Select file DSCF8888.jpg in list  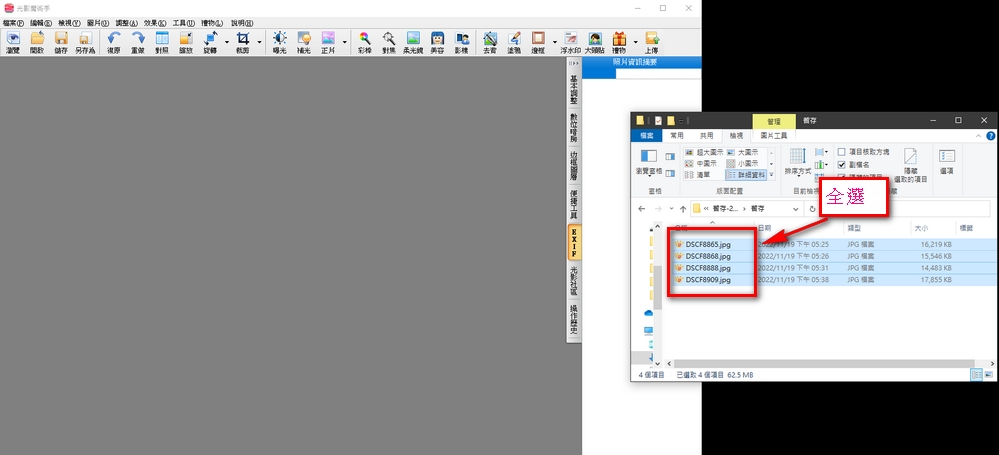[x=708, y=269]
